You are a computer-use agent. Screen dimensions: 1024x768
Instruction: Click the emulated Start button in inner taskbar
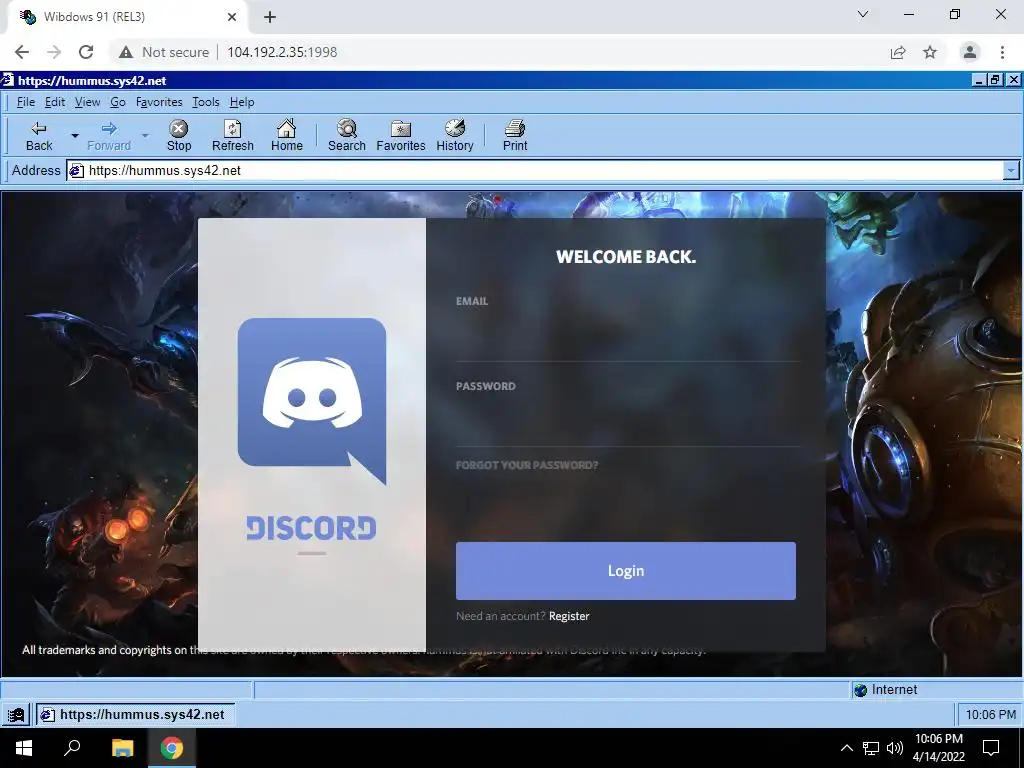[x=16, y=714]
